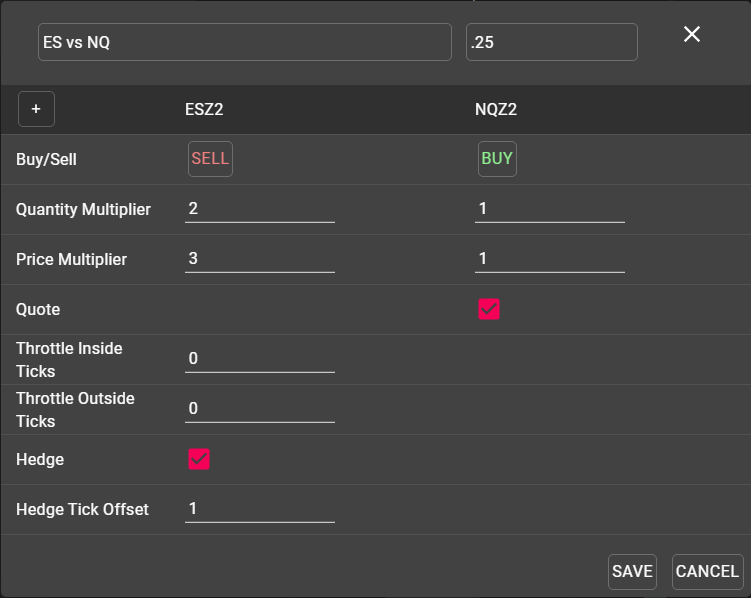Viewport: 751px width, 598px height.
Task: Edit the NQZ2 Quantity Multiplier field
Action: pyautogui.click(x=549, y=209)
